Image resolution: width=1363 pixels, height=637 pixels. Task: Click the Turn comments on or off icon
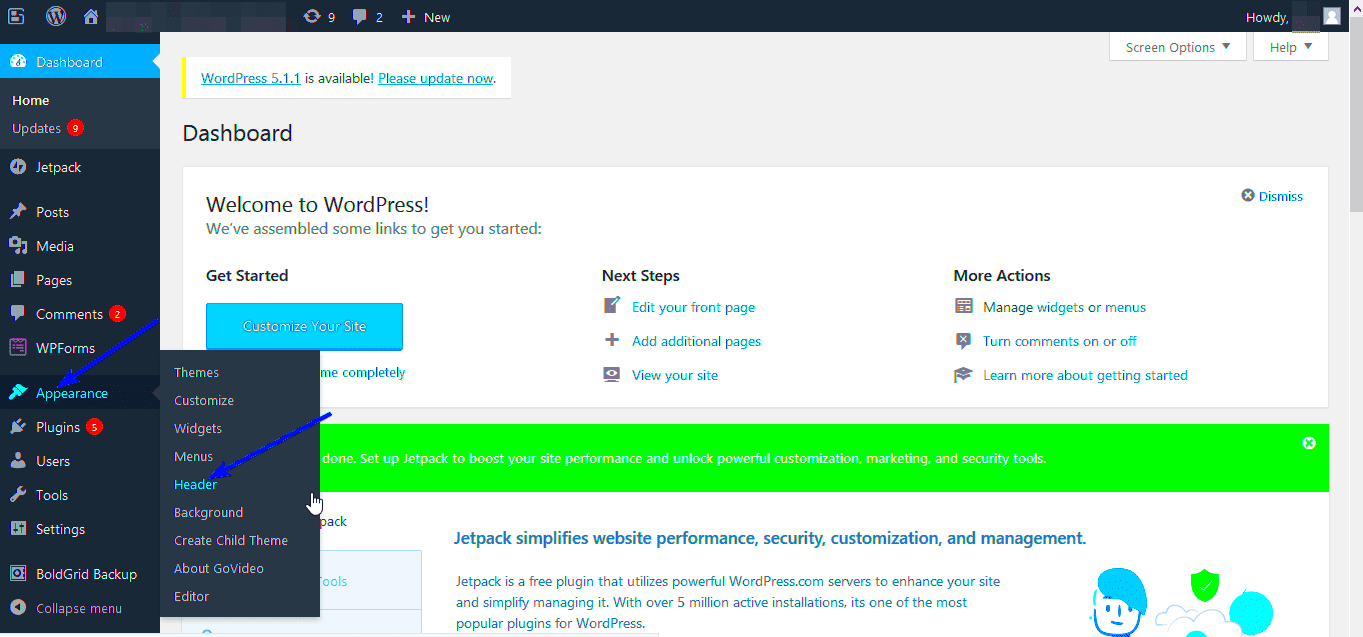coord(963,341)
